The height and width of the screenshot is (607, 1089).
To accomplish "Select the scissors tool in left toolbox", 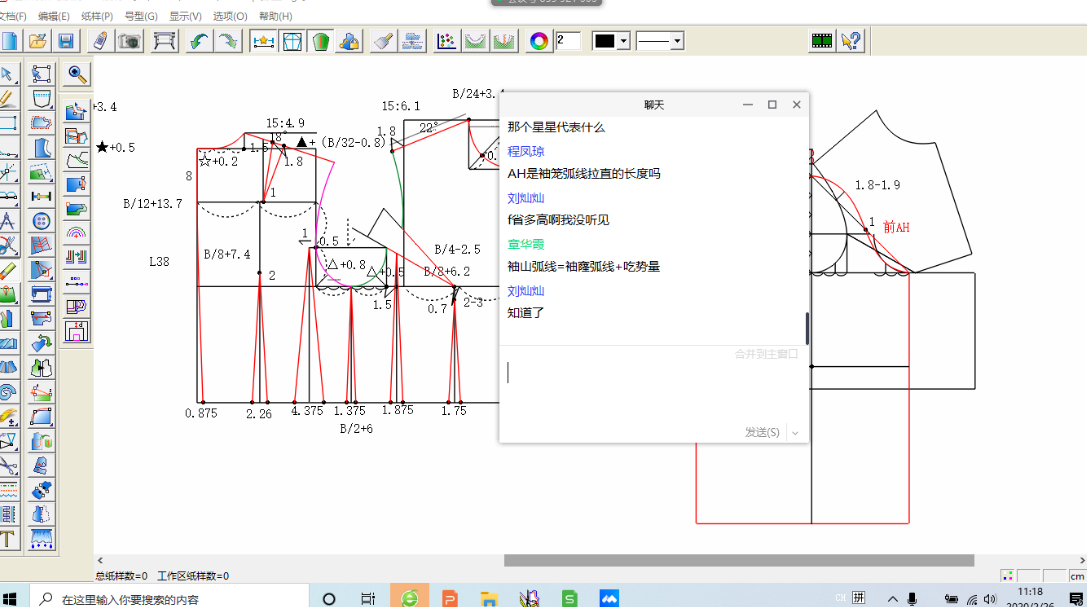I will click(9, 466).
